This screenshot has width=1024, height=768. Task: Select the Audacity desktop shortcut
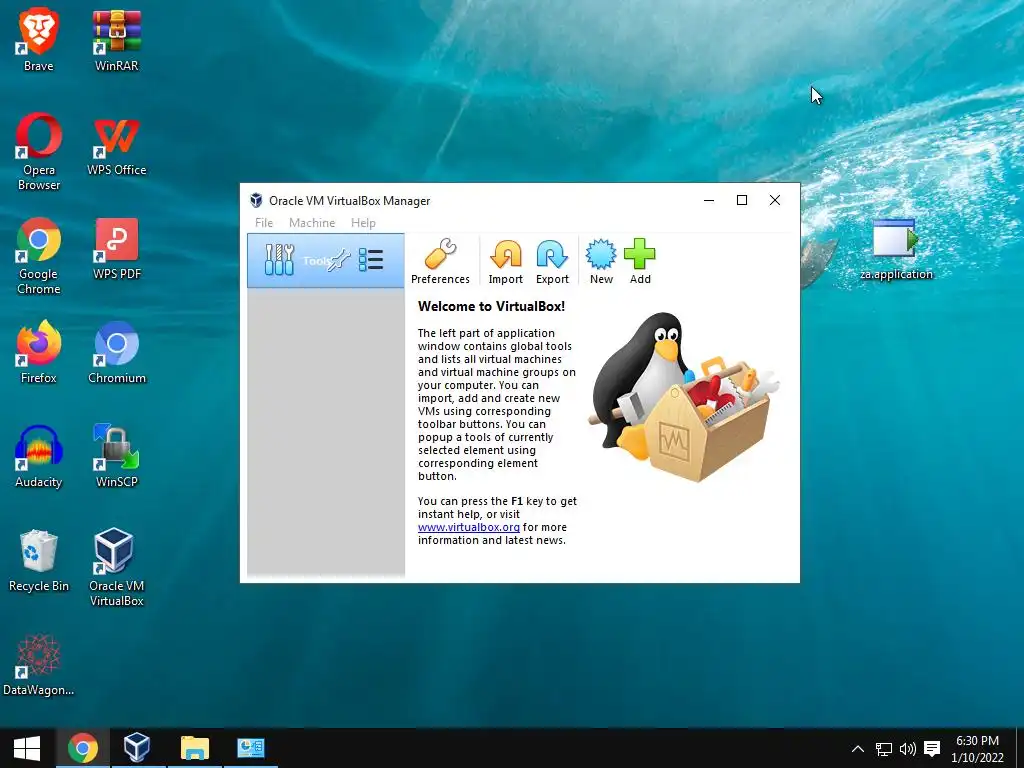coord(39,457)
